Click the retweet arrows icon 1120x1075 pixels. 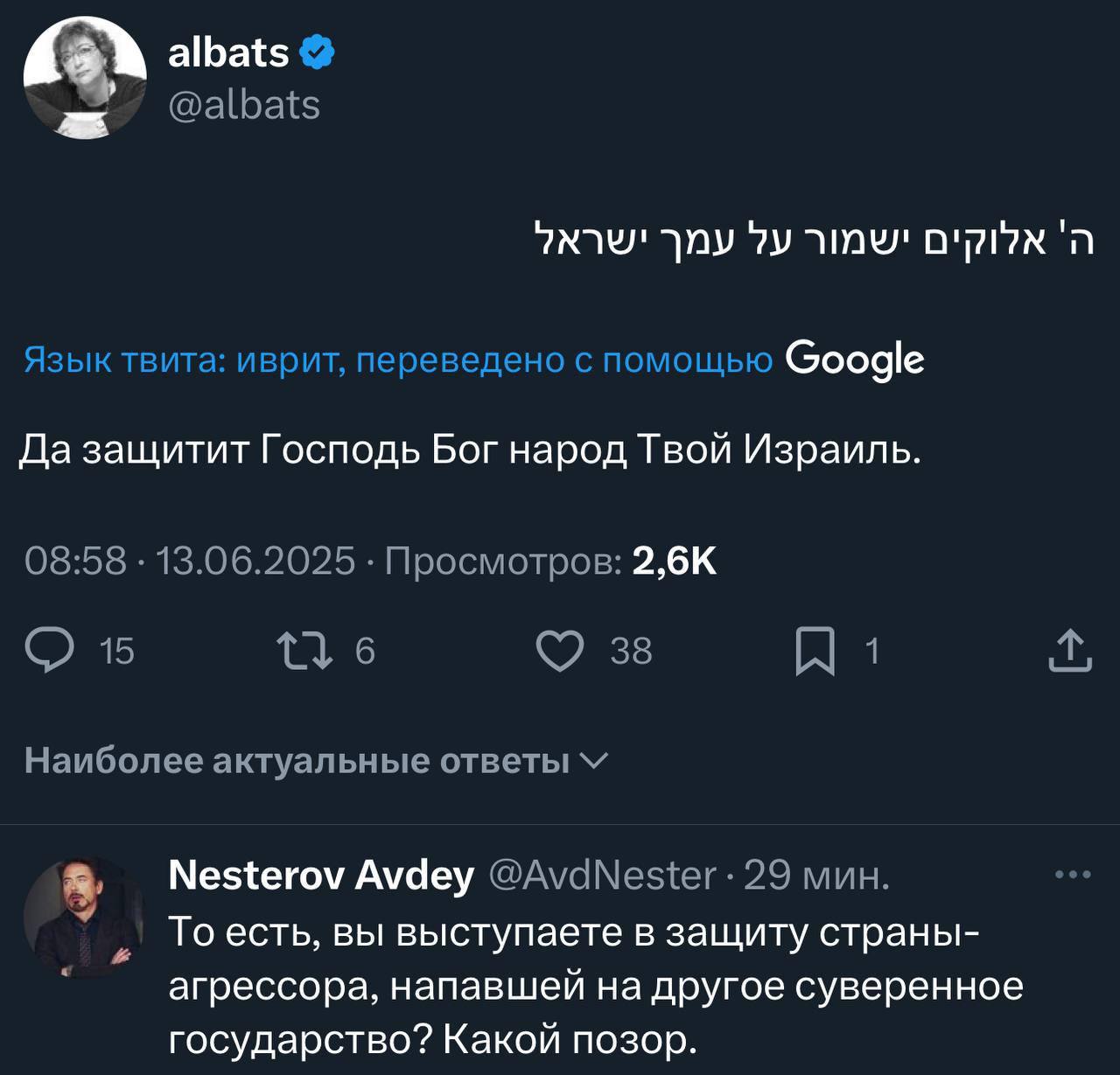304,652
